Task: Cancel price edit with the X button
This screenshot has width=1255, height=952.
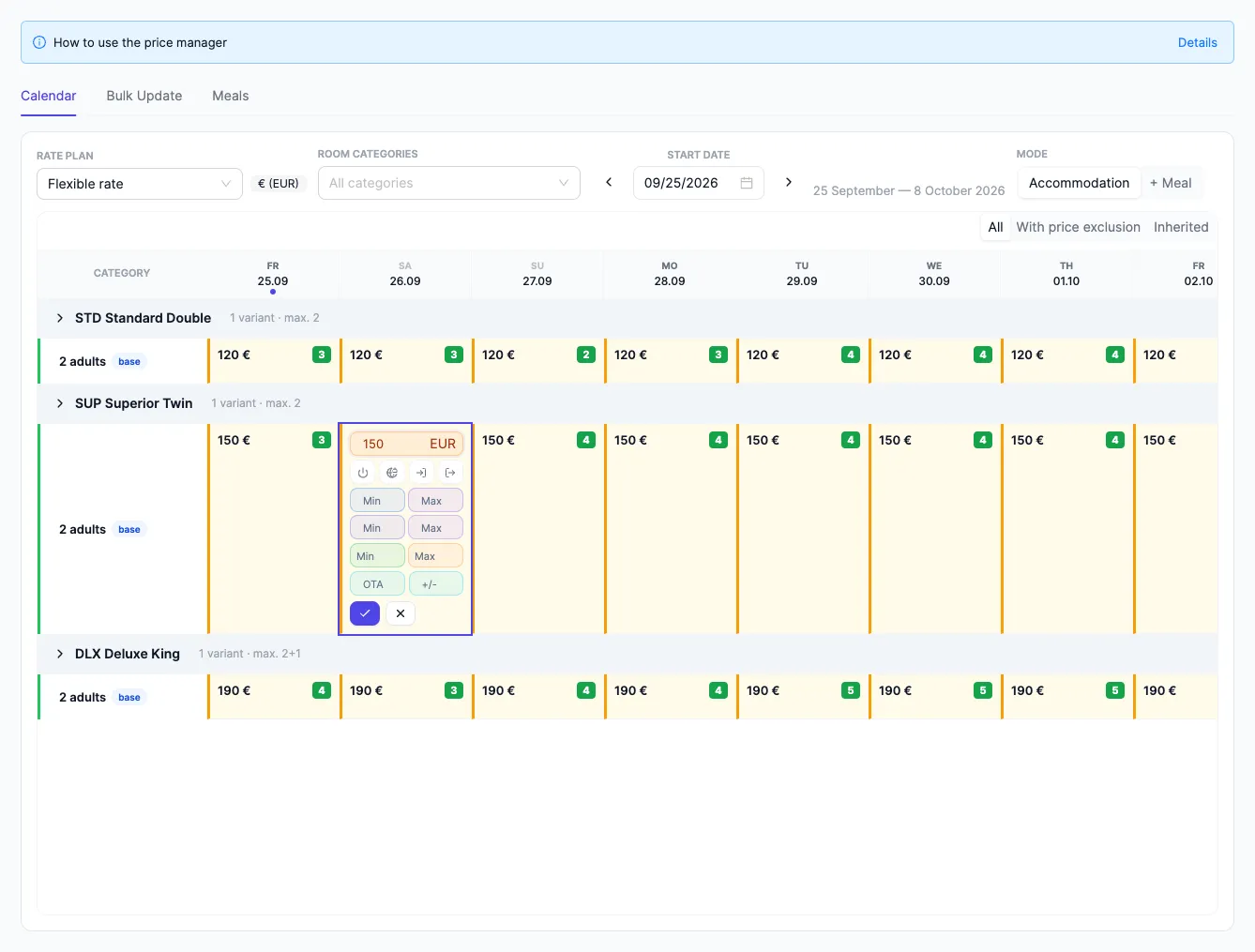Action: coord(401,613)
